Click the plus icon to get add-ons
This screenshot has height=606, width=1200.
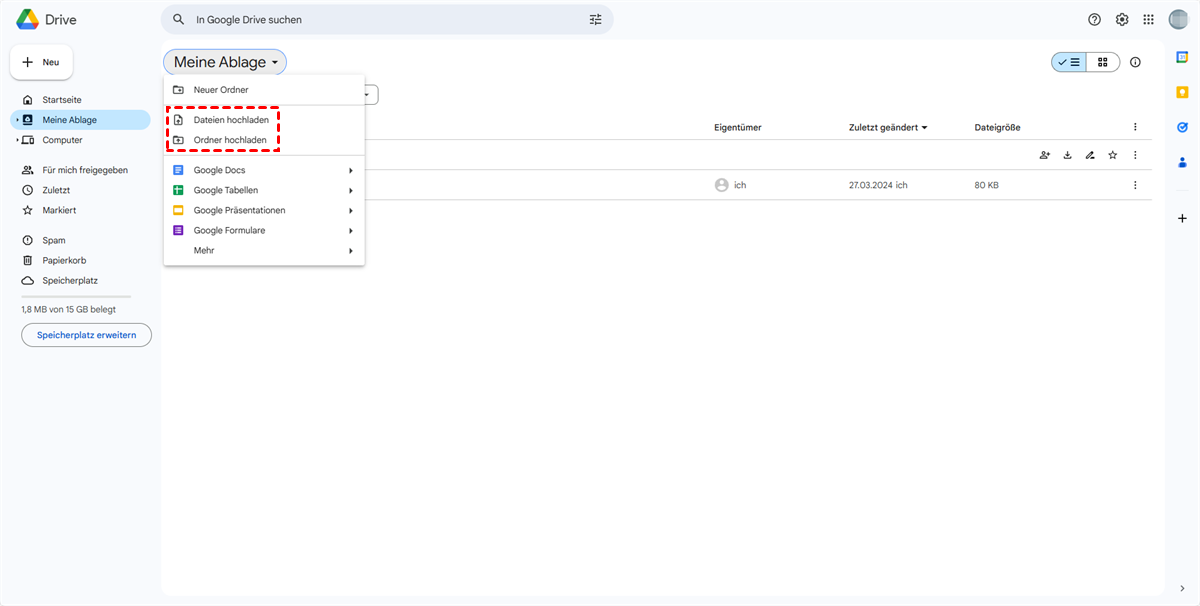point(1182,218)
